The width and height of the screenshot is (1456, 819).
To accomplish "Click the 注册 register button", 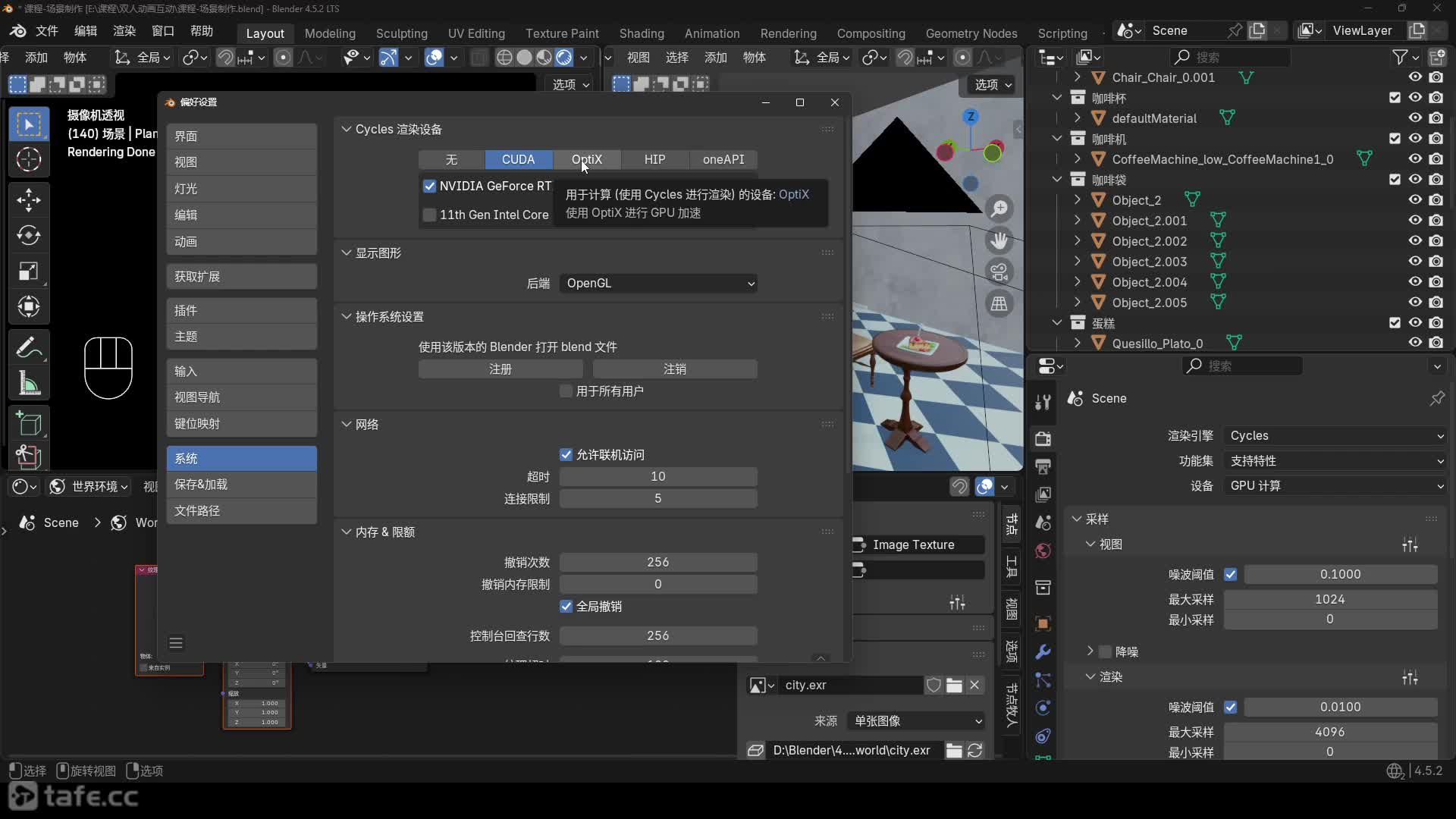I will pyautogui.click(x=500, y=369).
